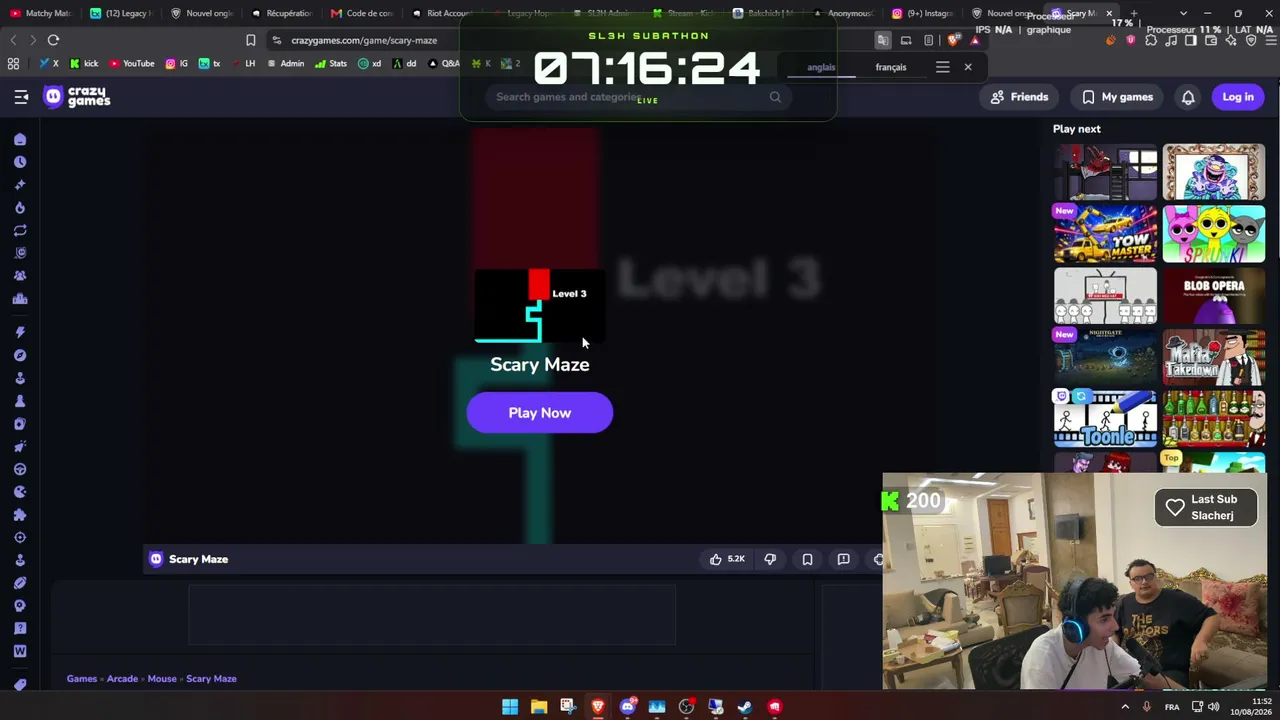Open a new browser tab
The image size is (1280, 720).
(1134, 13)
